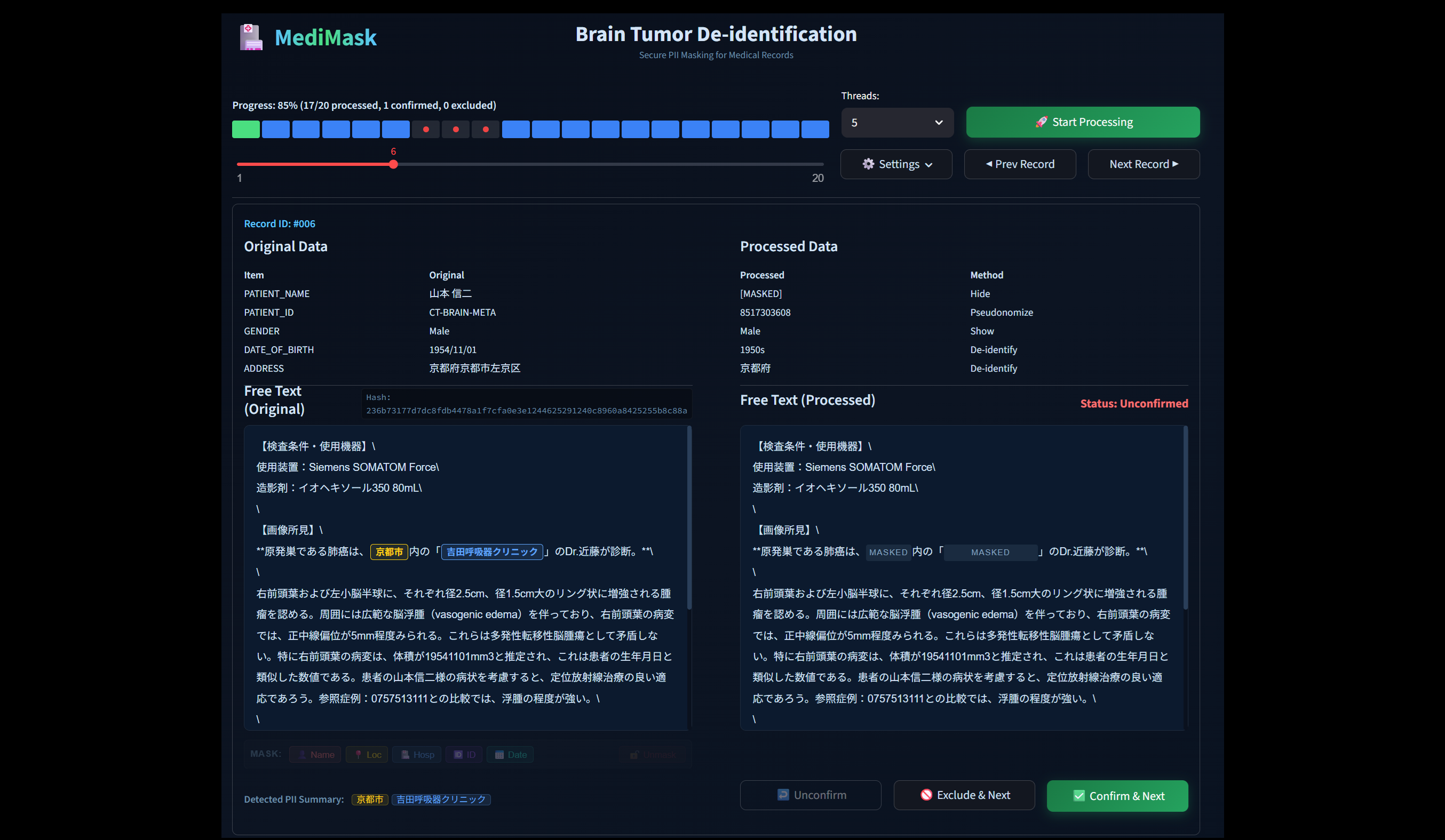Click DATE_OF_BIRTH item label

click(x=279, y=349)
